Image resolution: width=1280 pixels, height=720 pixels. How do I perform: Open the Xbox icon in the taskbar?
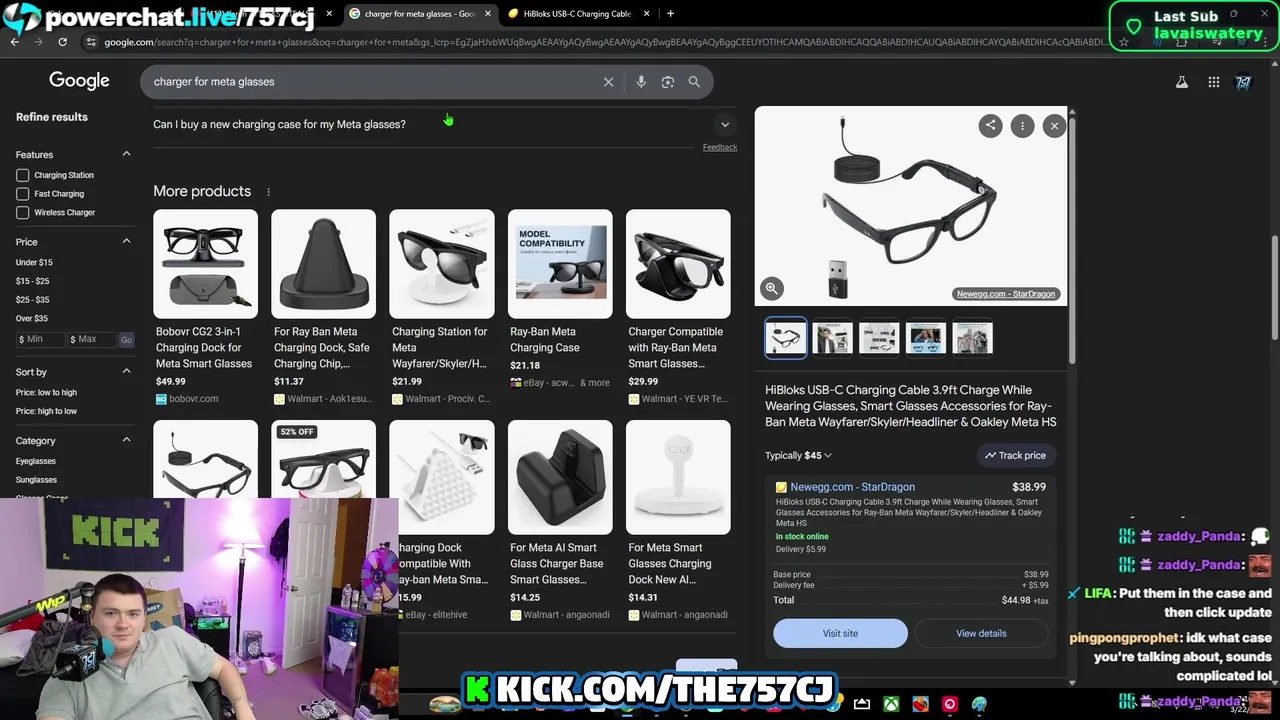(890, 704)
